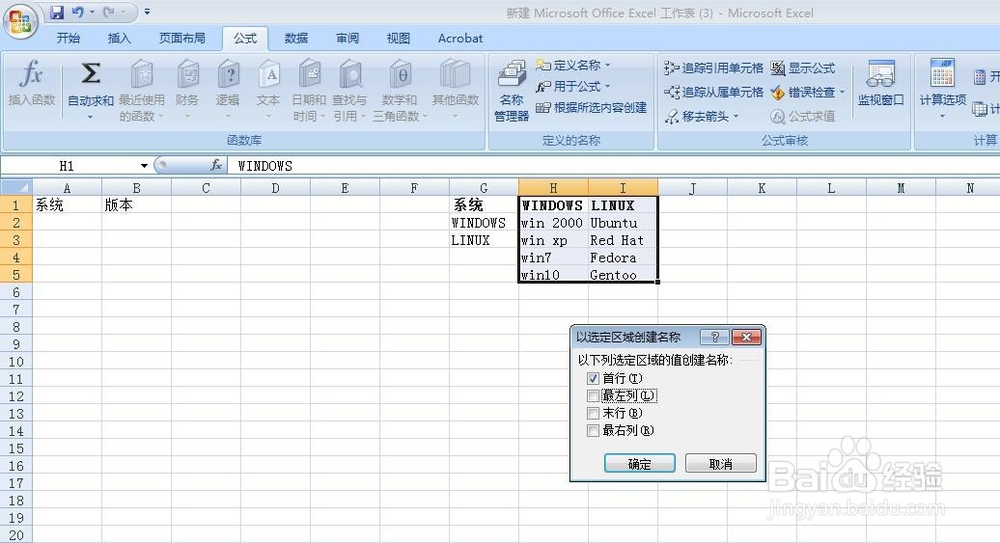The image size is (1000, 543).
Task: Expand the Undo history dropdown arrow
Action: (x=92, y=11)
